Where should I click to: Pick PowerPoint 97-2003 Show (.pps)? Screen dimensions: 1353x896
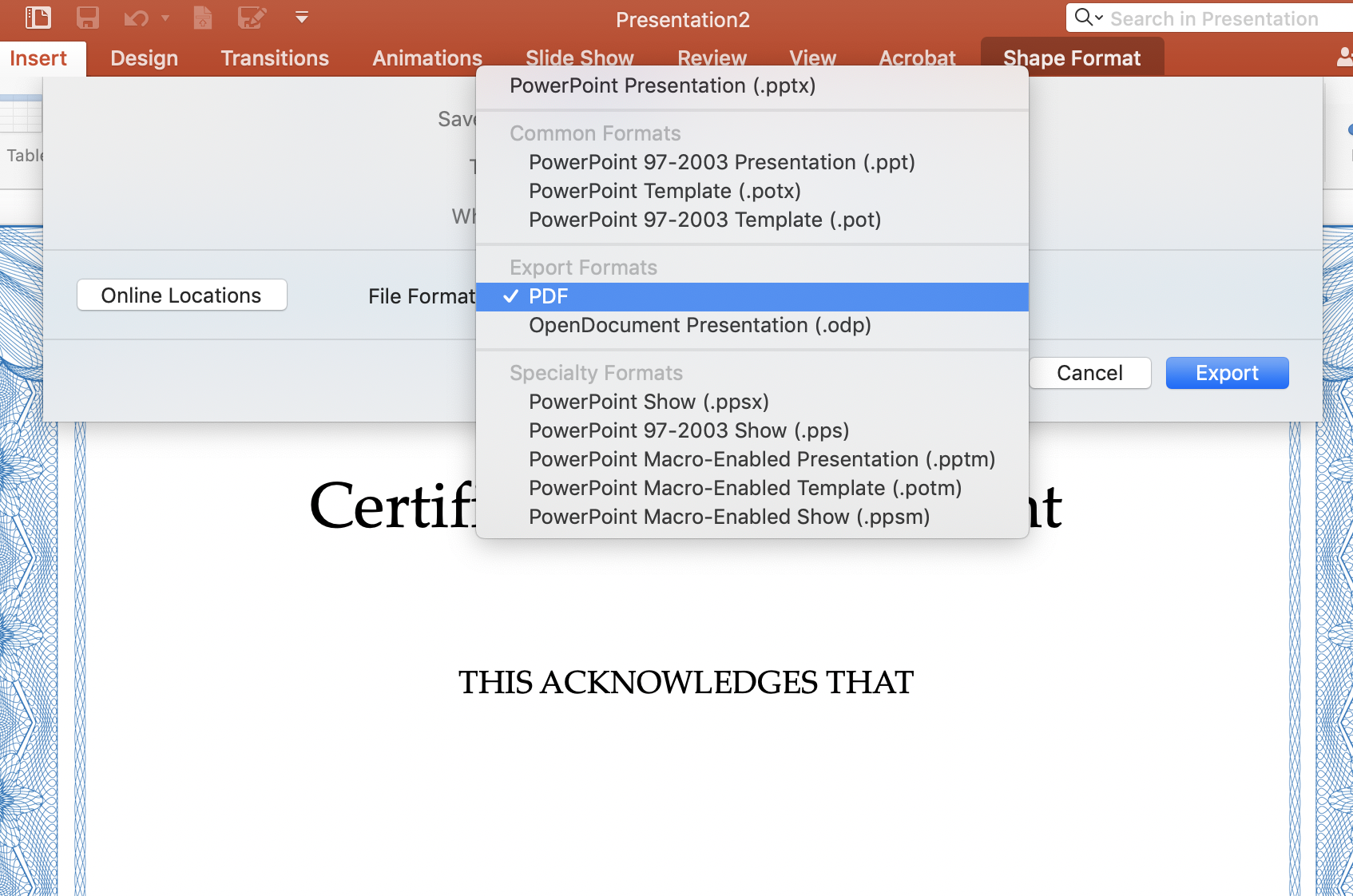click(x=752, y=430)
